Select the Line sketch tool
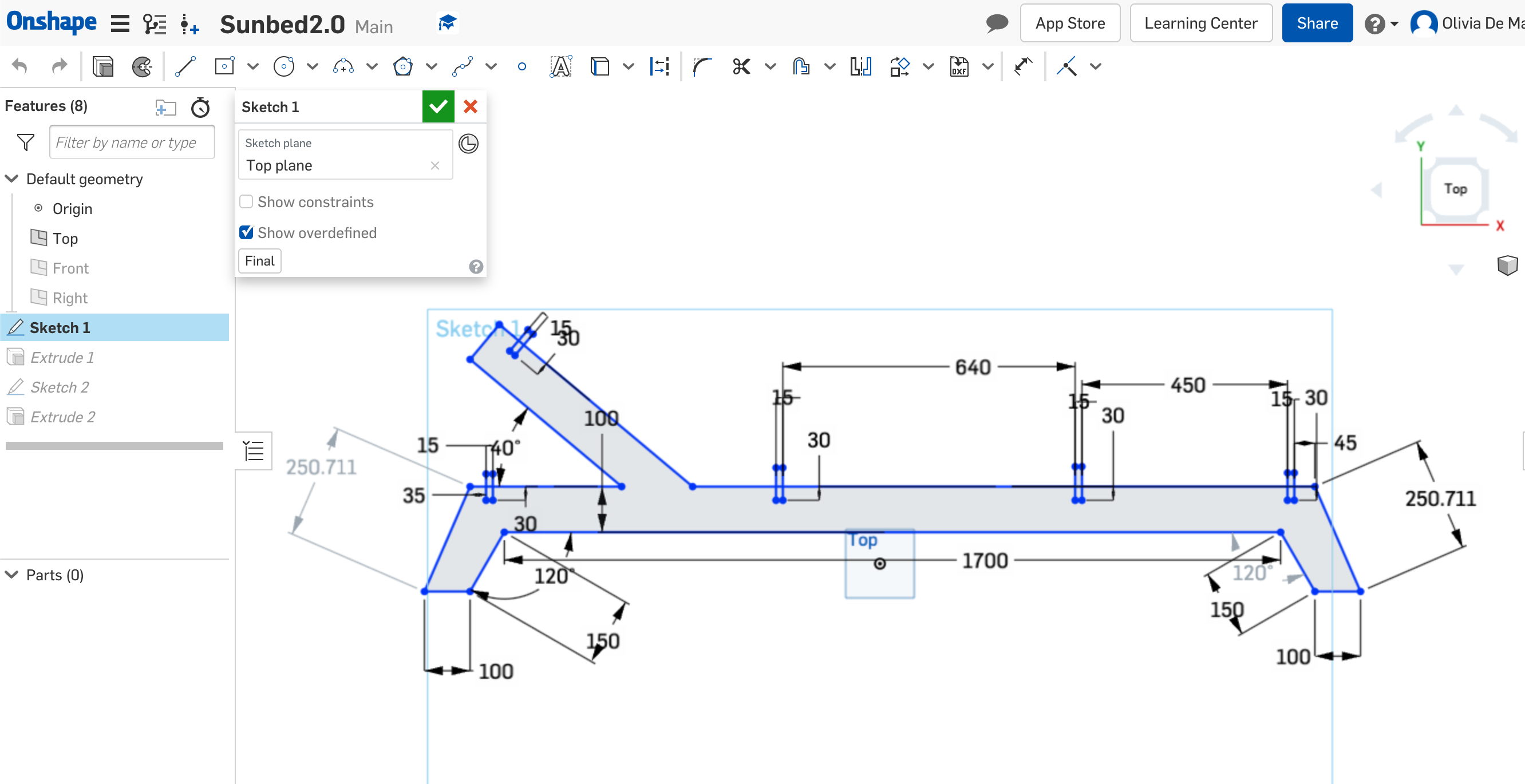The image size is (1525, 784). [x=185, y=66]
